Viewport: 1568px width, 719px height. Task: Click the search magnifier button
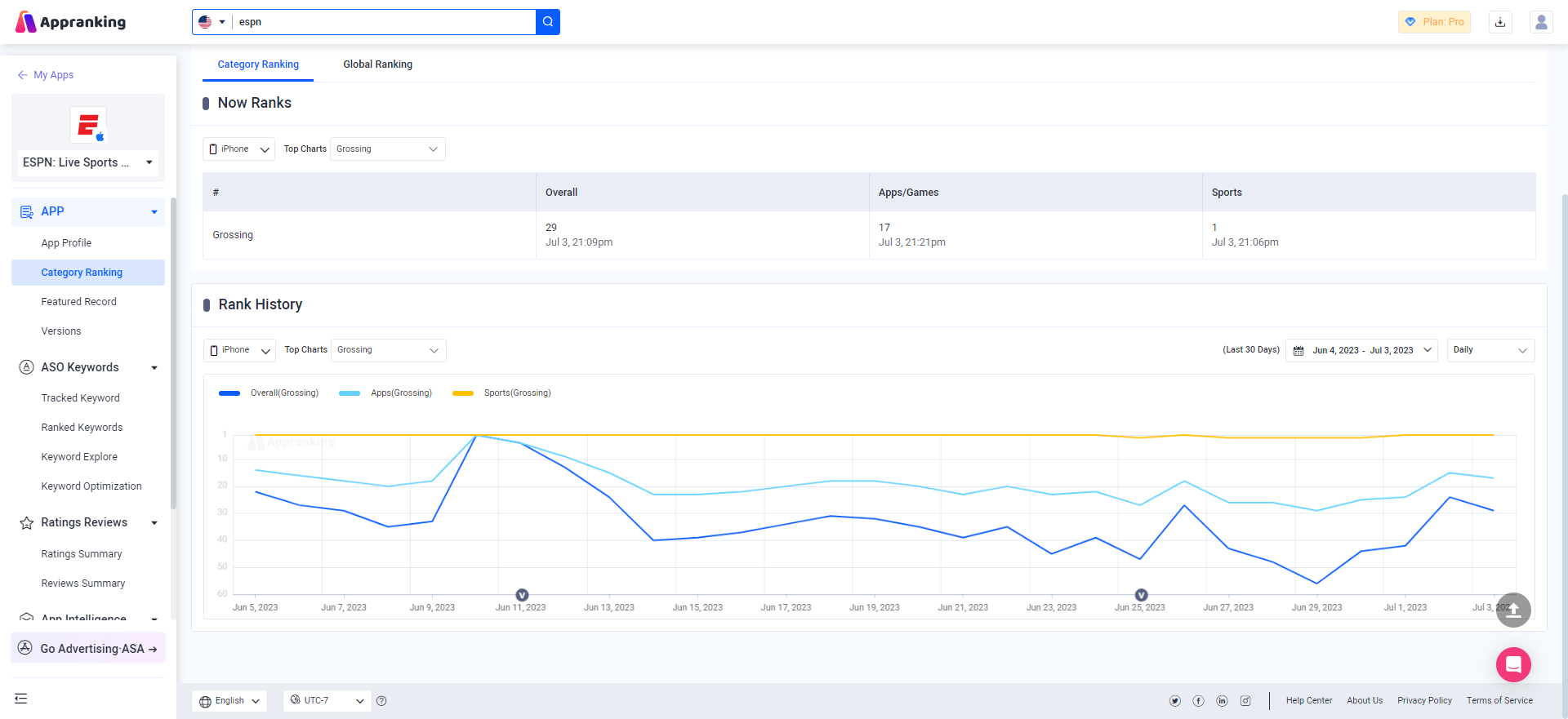(x=548, y=22)
